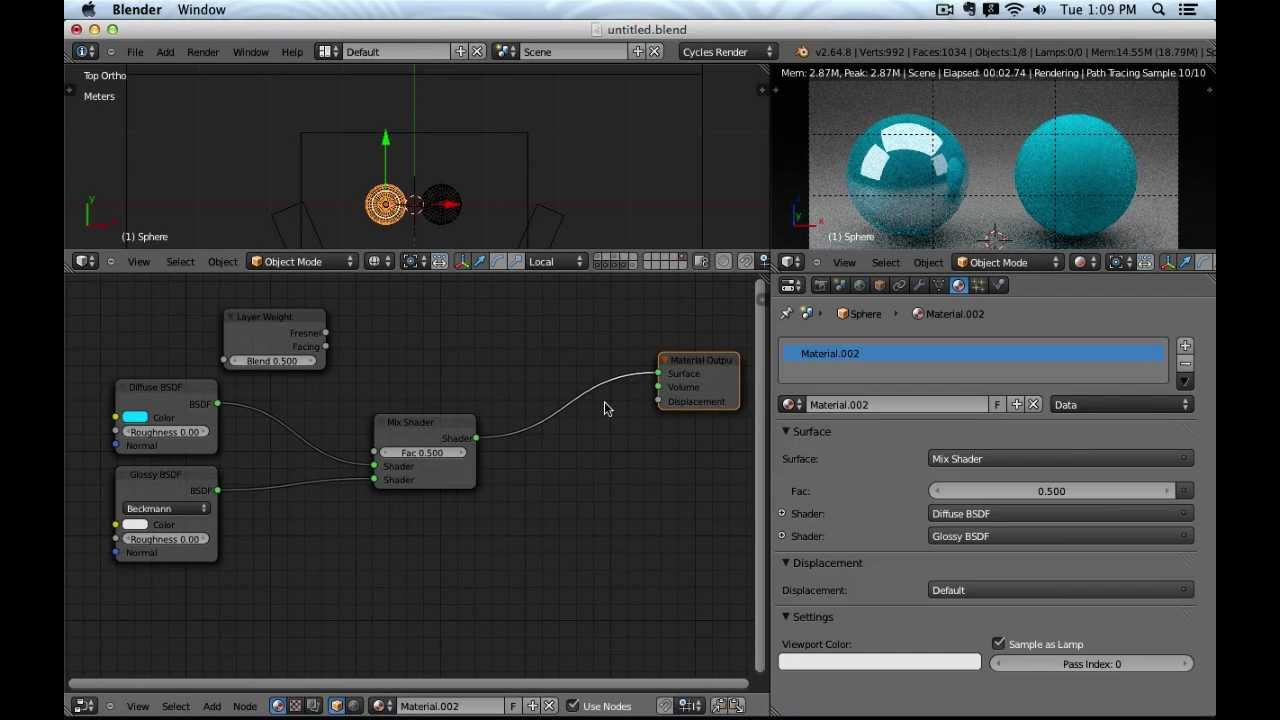The height and width of the screenshot is (720, 1280).
Task: Open the Cycles Render engine dropdown
Action: coord(727,52)
